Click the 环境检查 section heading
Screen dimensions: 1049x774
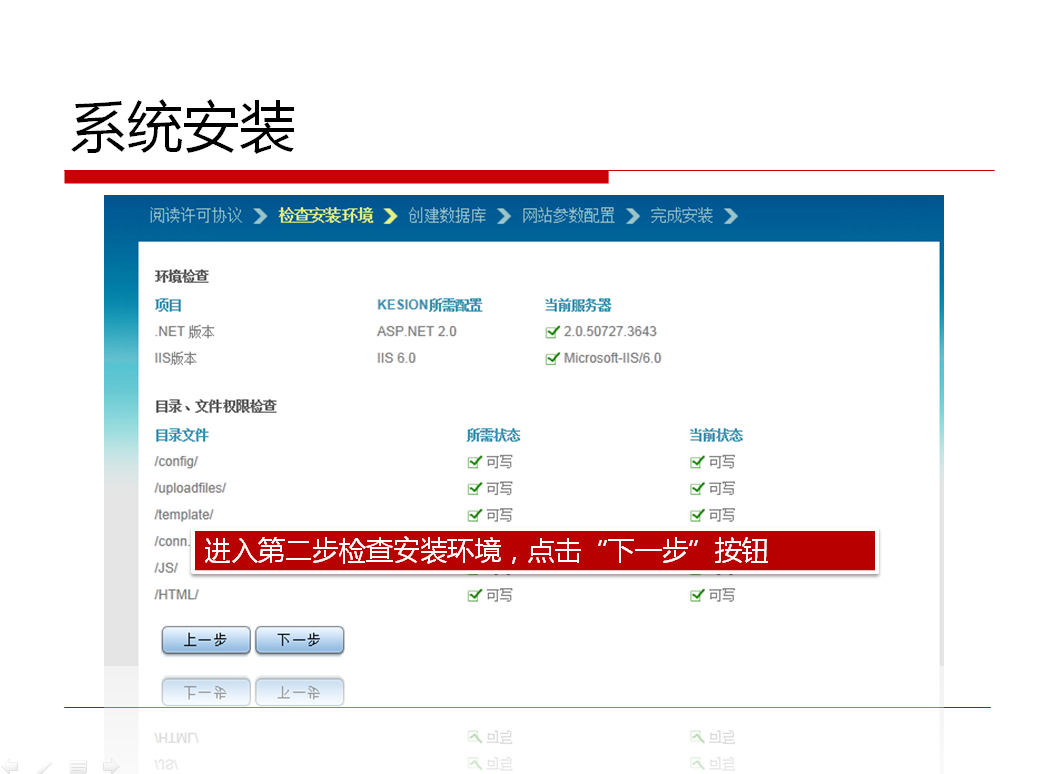[x=182, y=276]
